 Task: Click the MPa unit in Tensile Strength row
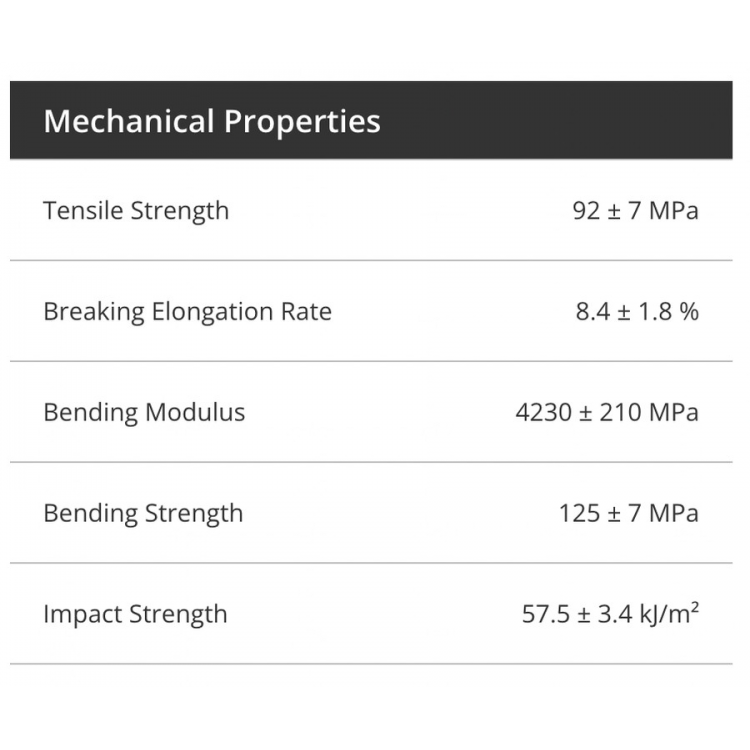673,211
